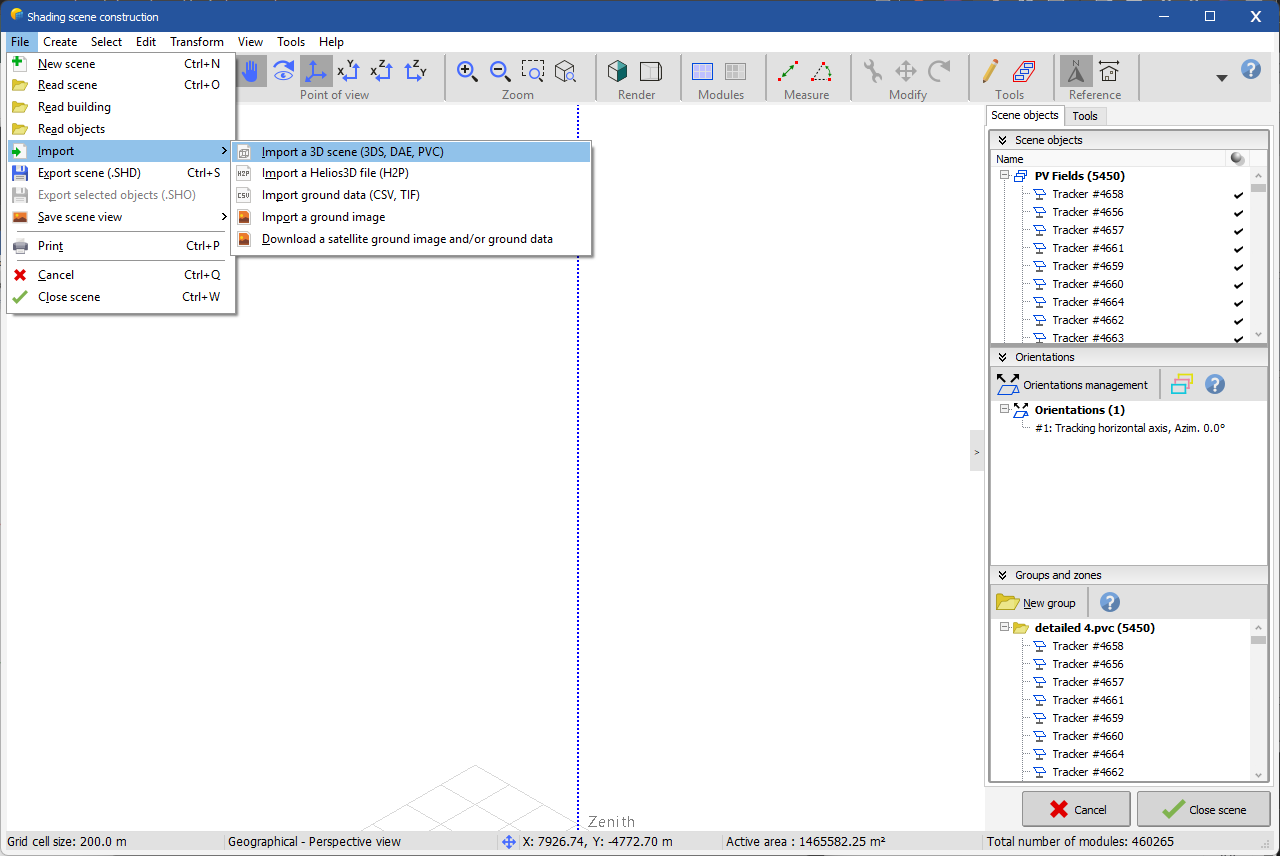Click the Orientations management button
The height and width of the screenshot is (856, 1280).
point(1072,385)
